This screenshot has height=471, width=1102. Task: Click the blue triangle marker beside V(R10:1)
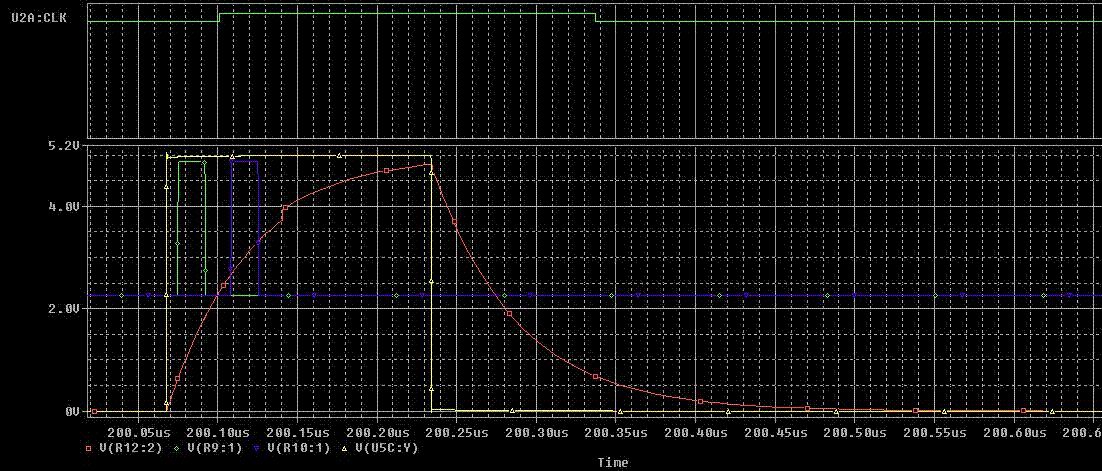pos(258,447)
